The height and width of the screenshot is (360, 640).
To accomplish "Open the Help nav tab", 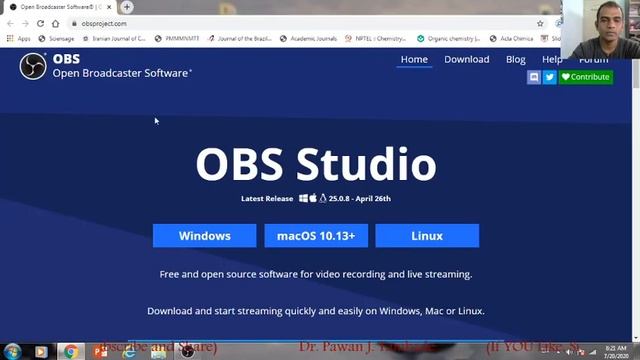I will tap(551, 60).
